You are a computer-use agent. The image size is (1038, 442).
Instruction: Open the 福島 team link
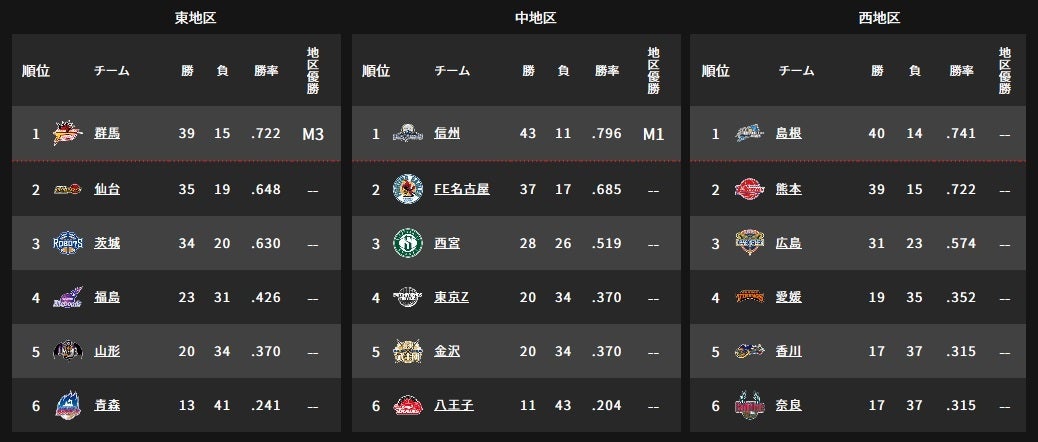pyautogui.click(x=107, y=297)
